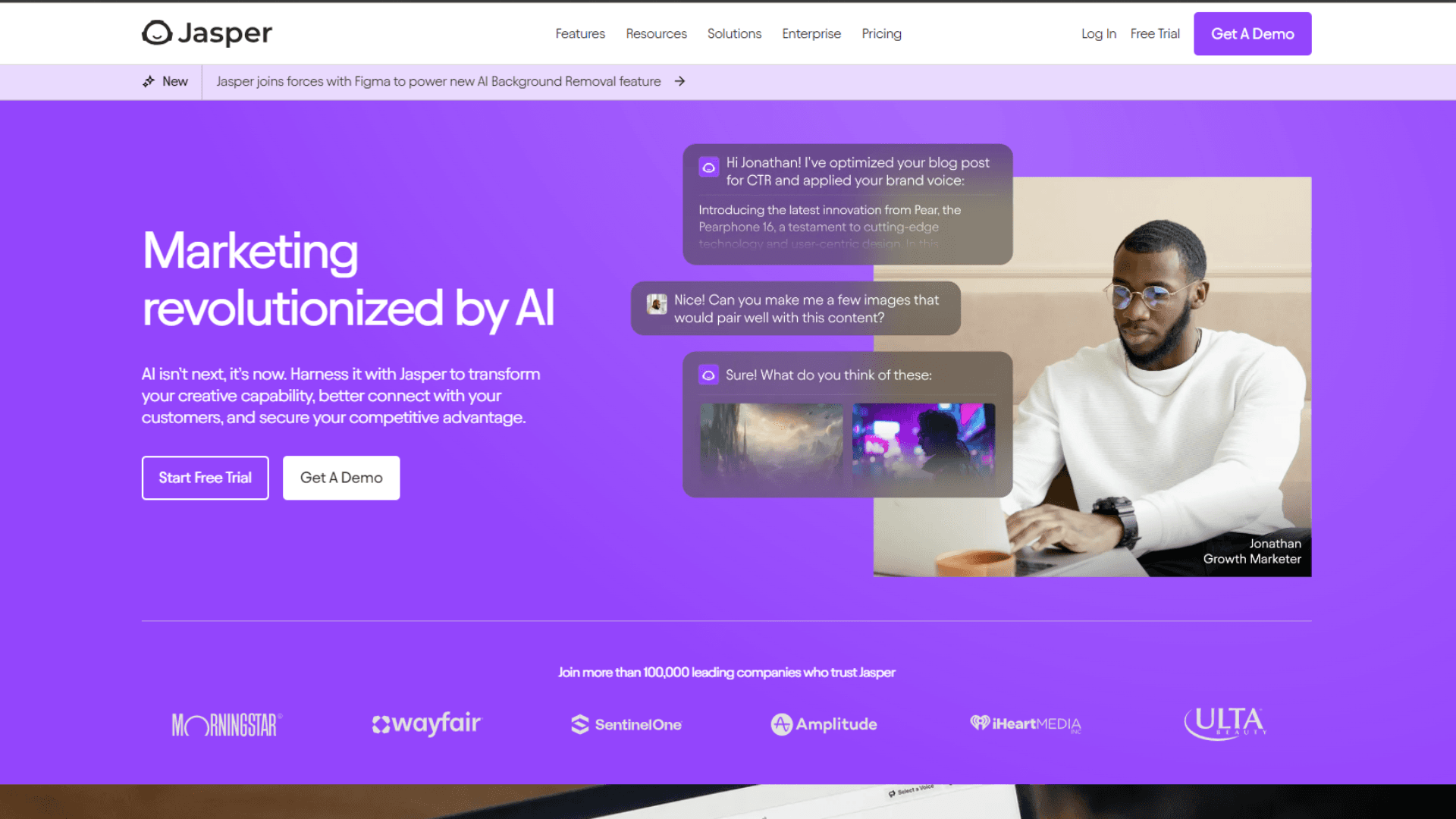Click the Jasper logo in header
Viewport: 1456px width, 819px height.
[x=207, y=33]
